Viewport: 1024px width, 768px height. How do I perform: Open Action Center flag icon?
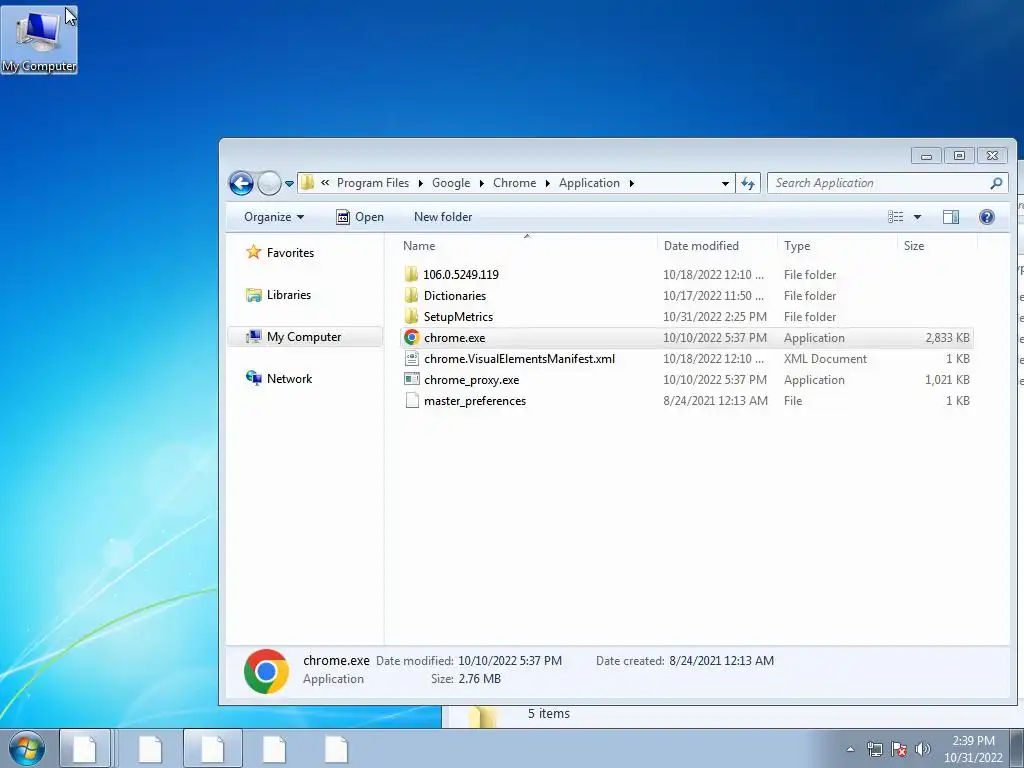[899, 749]
